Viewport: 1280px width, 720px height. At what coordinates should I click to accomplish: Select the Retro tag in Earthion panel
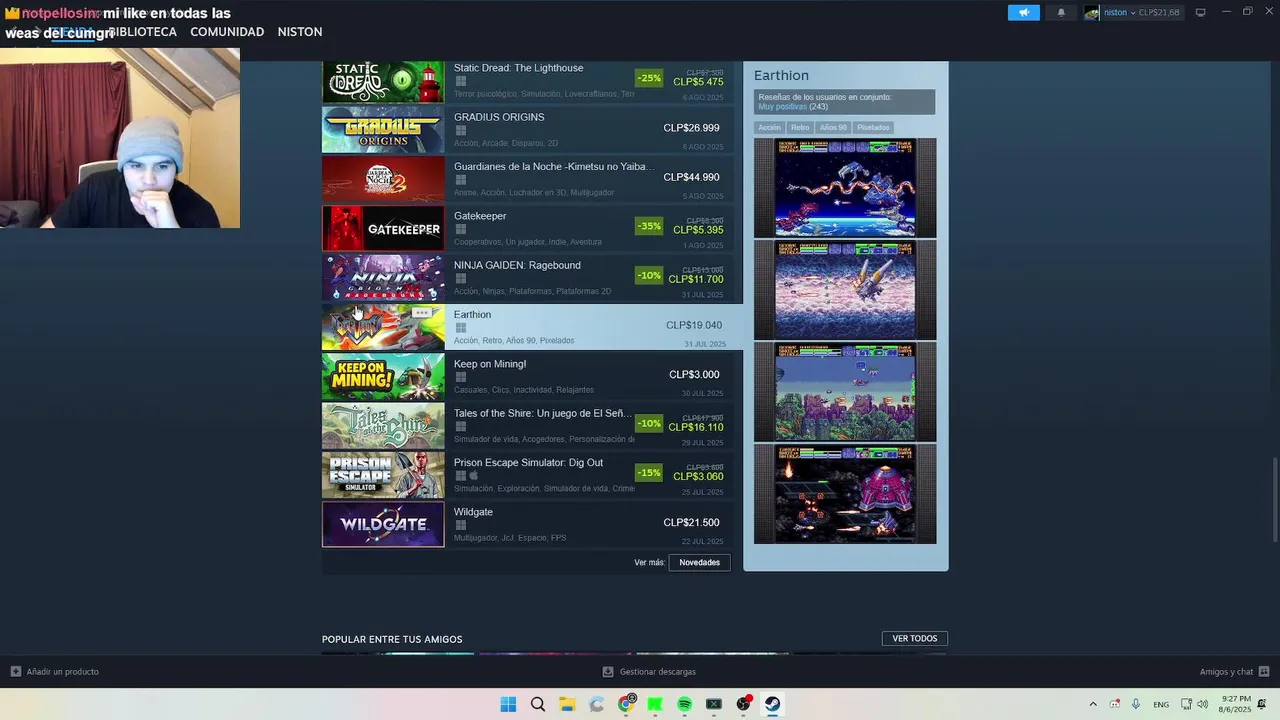click(800, 127)
